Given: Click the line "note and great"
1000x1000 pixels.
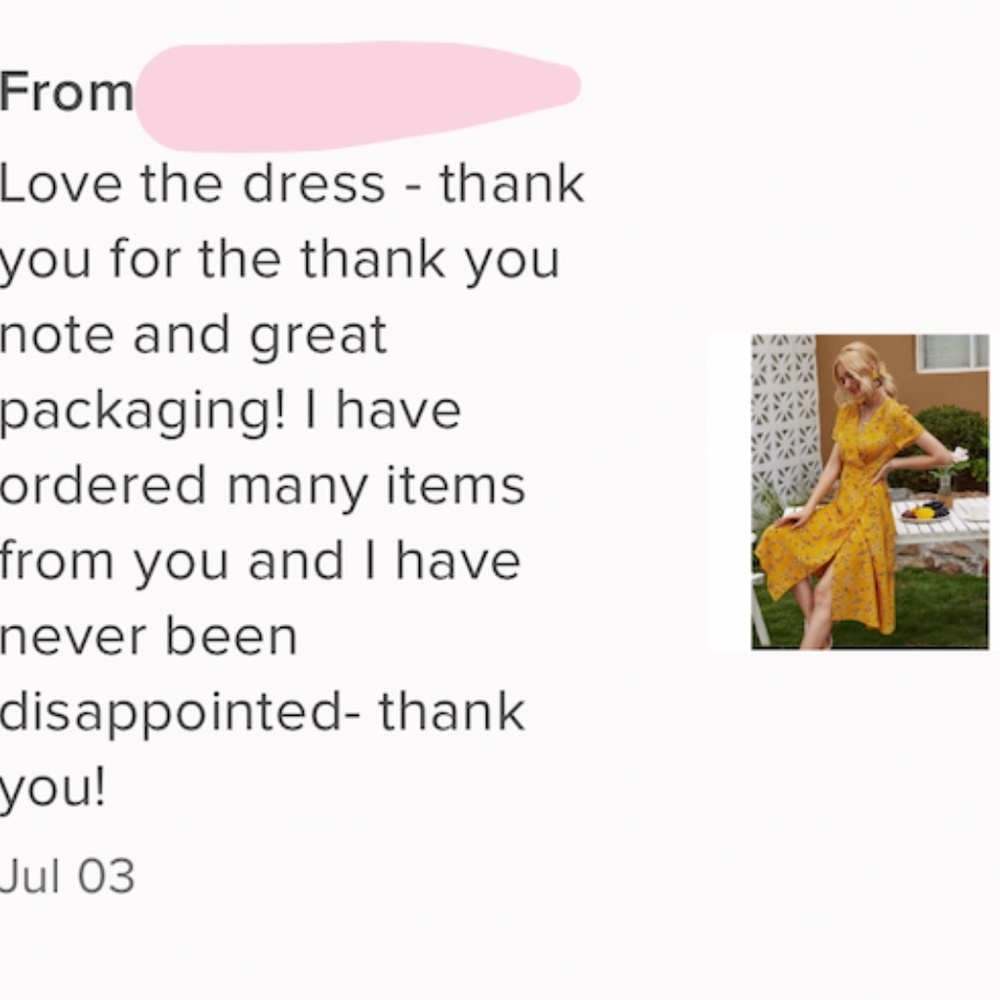Looking at the screenshot, I should click(193, 335).
